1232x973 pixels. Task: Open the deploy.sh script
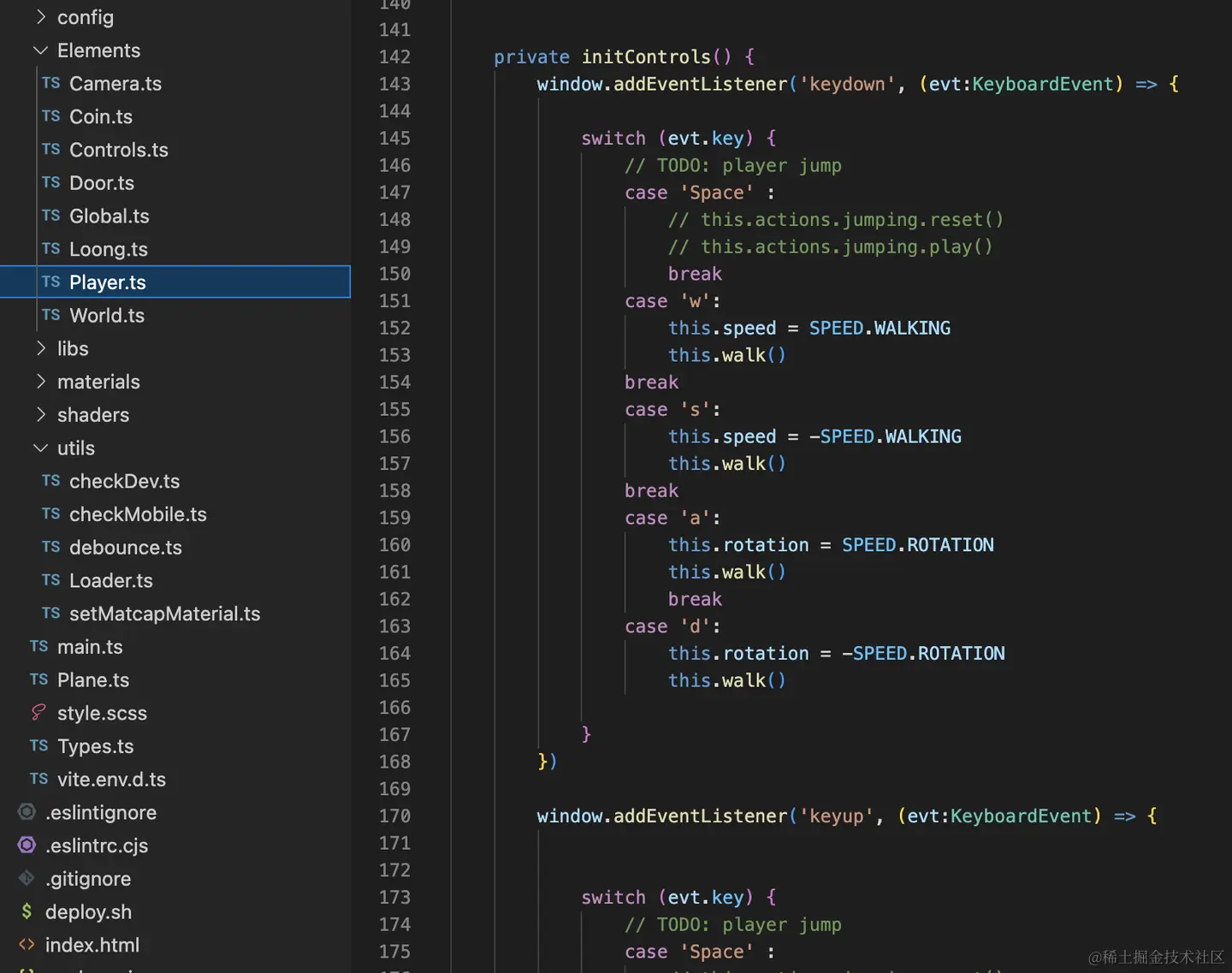tap(88, 912)
